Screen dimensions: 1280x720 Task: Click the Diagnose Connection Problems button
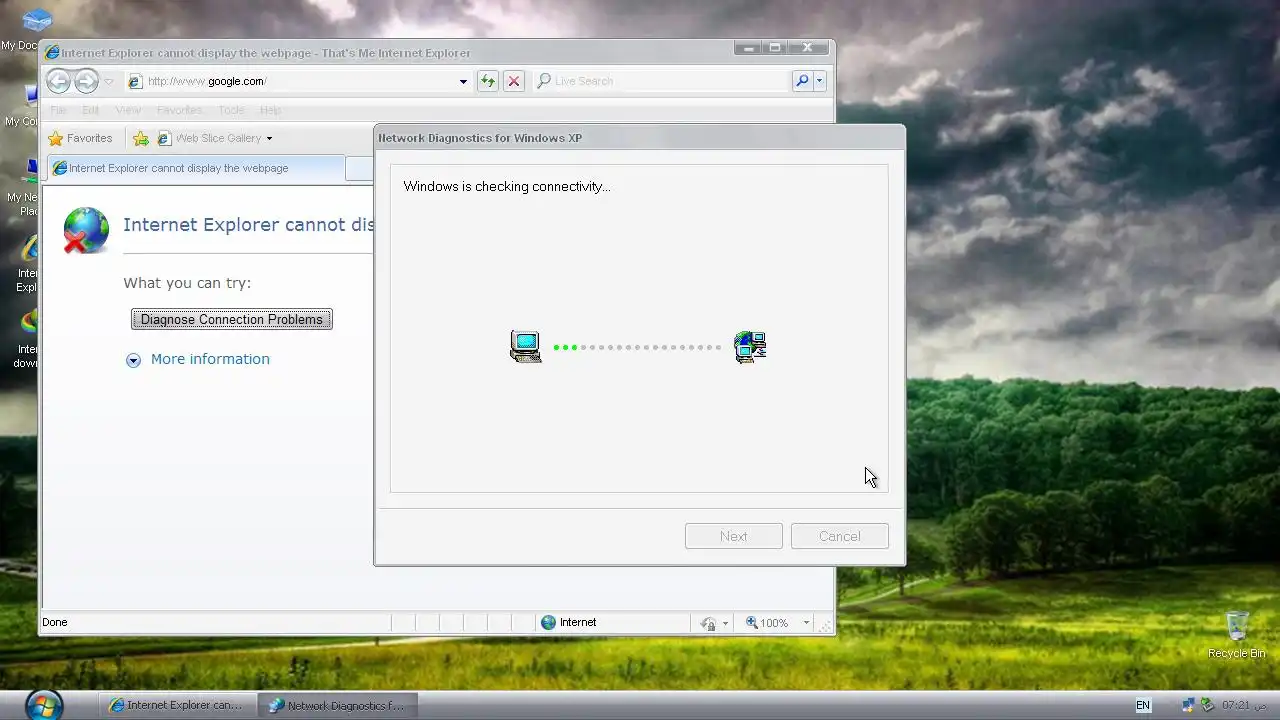tap(232, 319)
